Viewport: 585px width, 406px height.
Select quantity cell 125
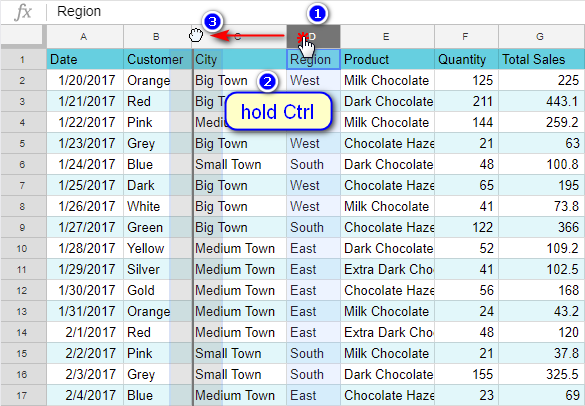point(466,81)
